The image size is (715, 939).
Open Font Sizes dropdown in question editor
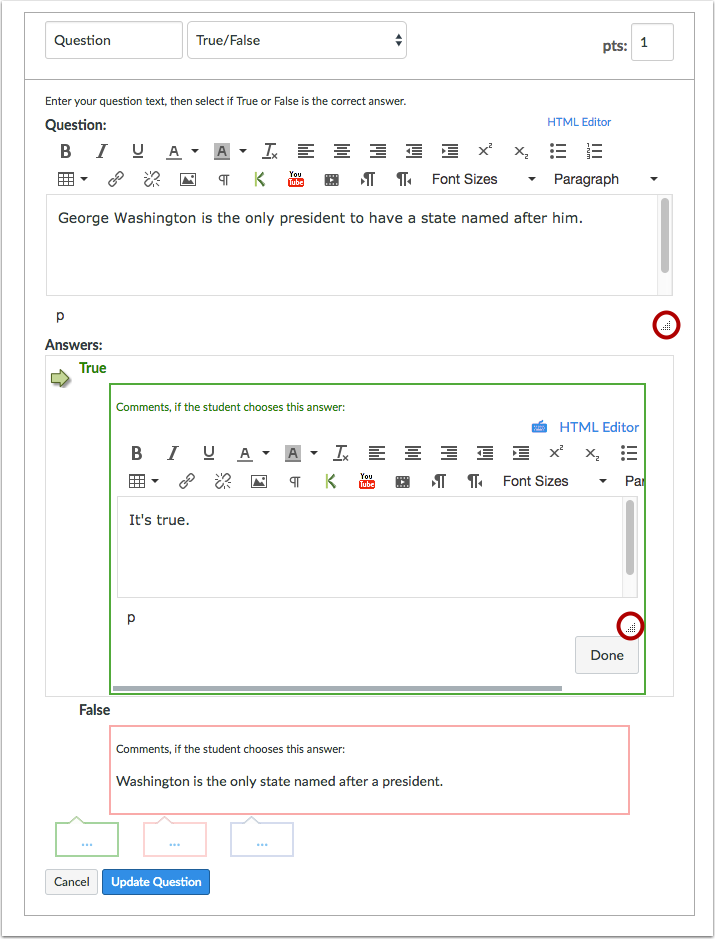point(484,179)
